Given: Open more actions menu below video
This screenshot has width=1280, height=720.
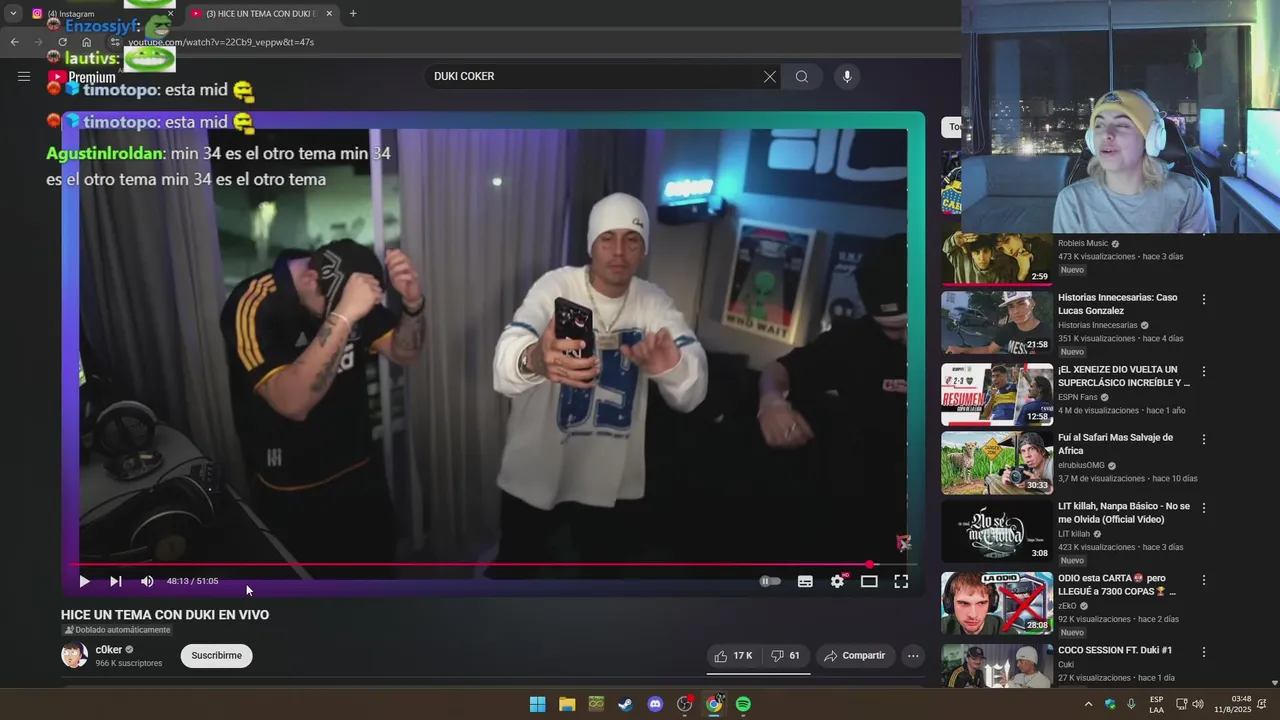Looking at the screenshot, I should point(912,656).
